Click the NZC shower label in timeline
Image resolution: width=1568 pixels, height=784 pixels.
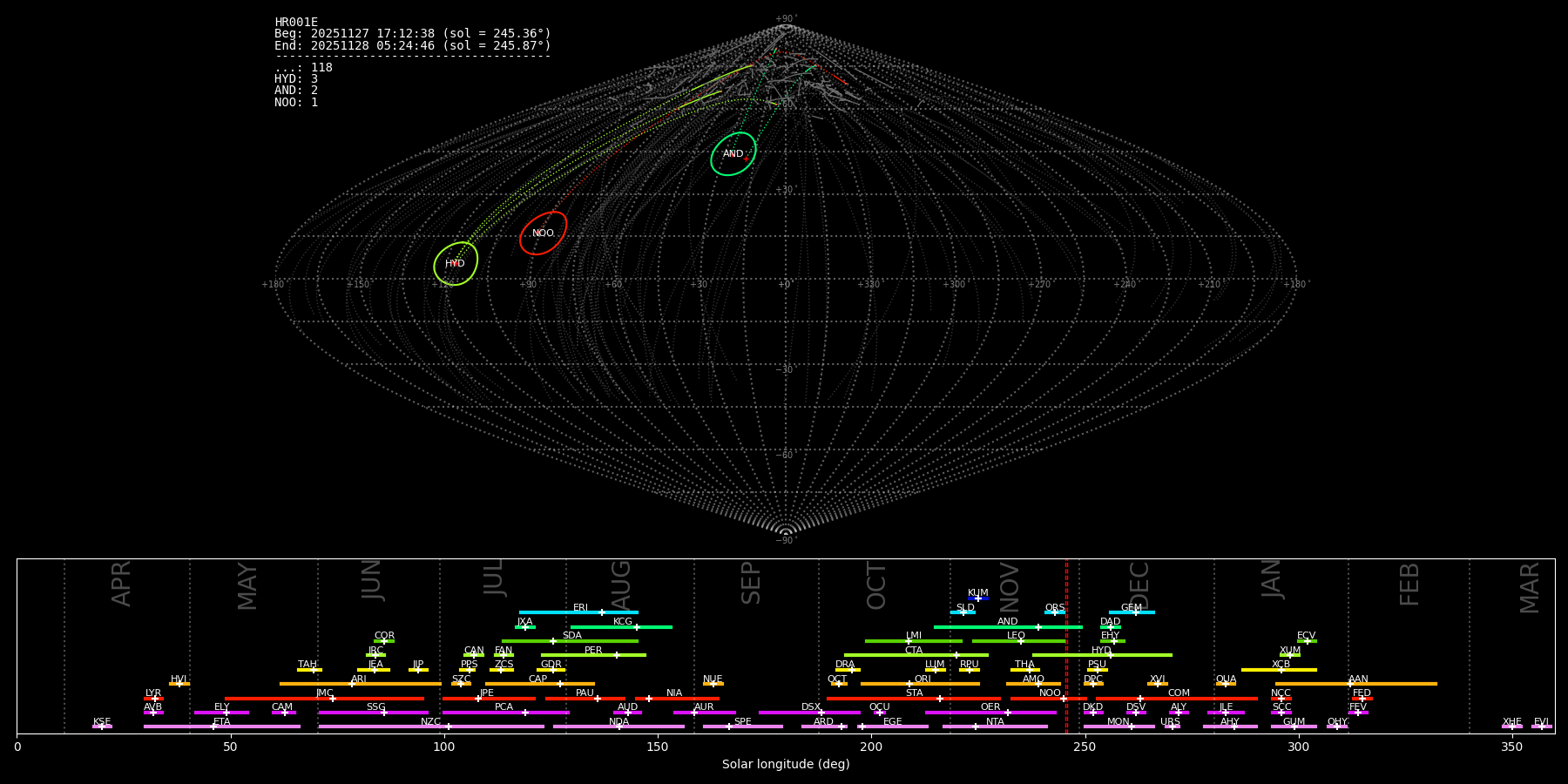pos(430,721)
